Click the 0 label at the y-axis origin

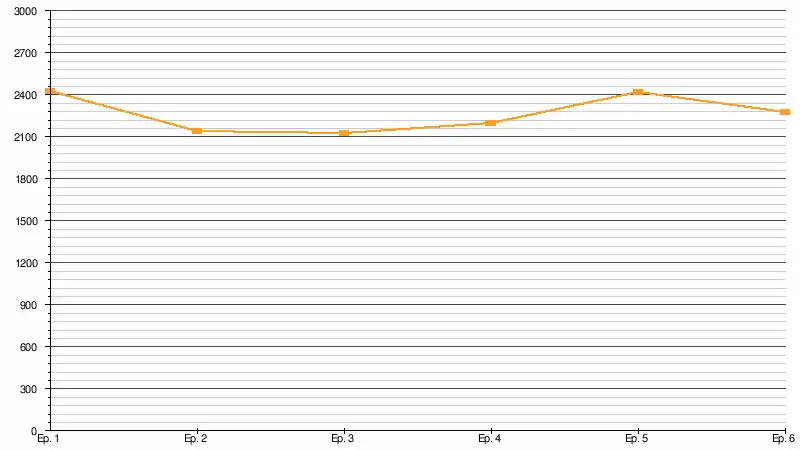click(34, 431)
